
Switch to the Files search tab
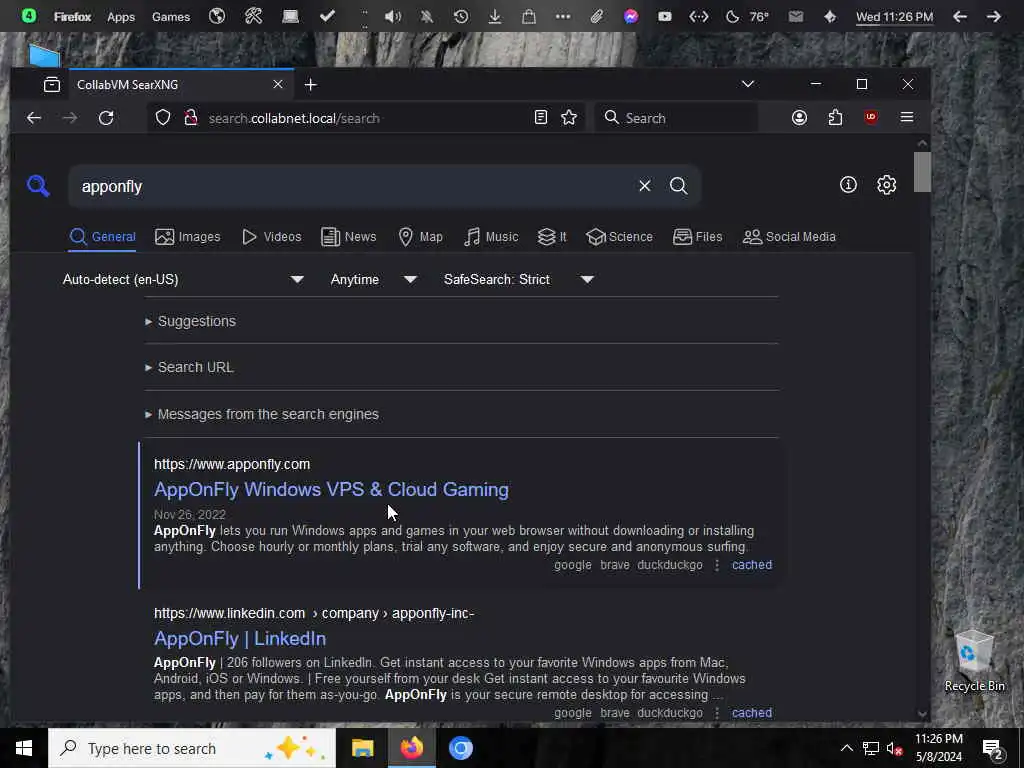point(697,236)
